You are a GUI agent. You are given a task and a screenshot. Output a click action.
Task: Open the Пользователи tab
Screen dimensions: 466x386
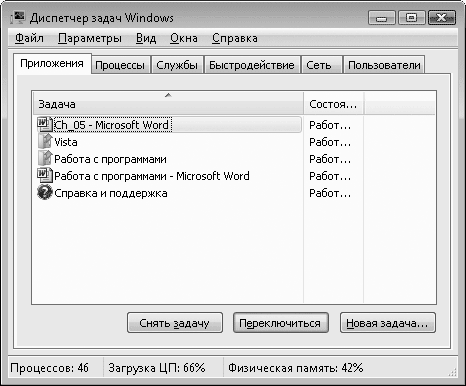click(x=384, y=65)
